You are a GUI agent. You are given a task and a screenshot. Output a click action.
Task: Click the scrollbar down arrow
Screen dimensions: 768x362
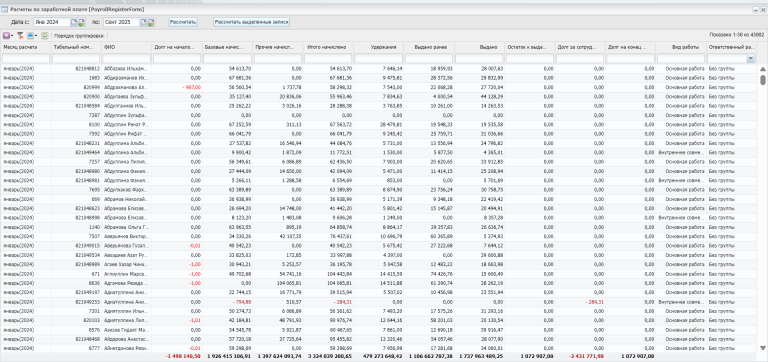coord(763,348)
